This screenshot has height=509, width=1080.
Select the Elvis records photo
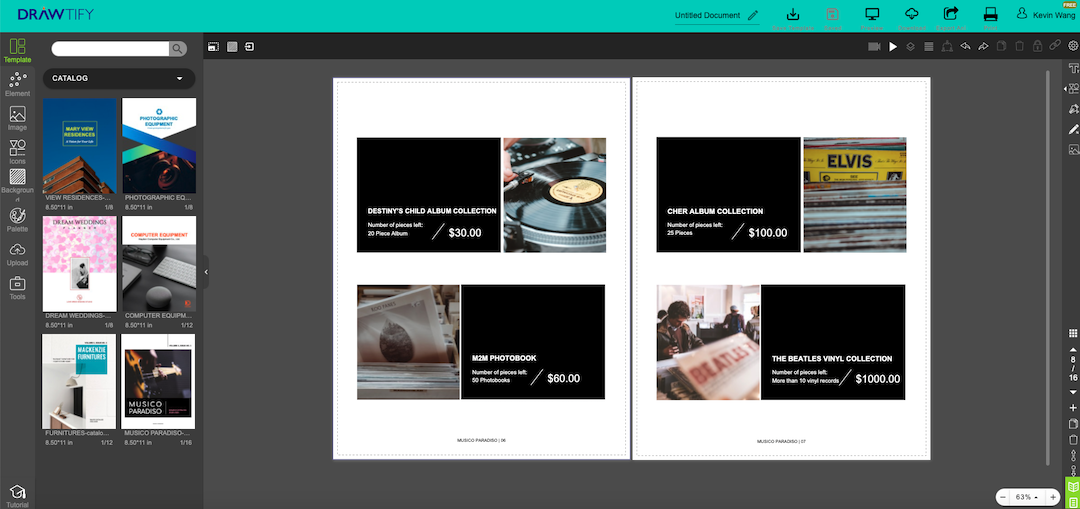(x=855, y=195)
